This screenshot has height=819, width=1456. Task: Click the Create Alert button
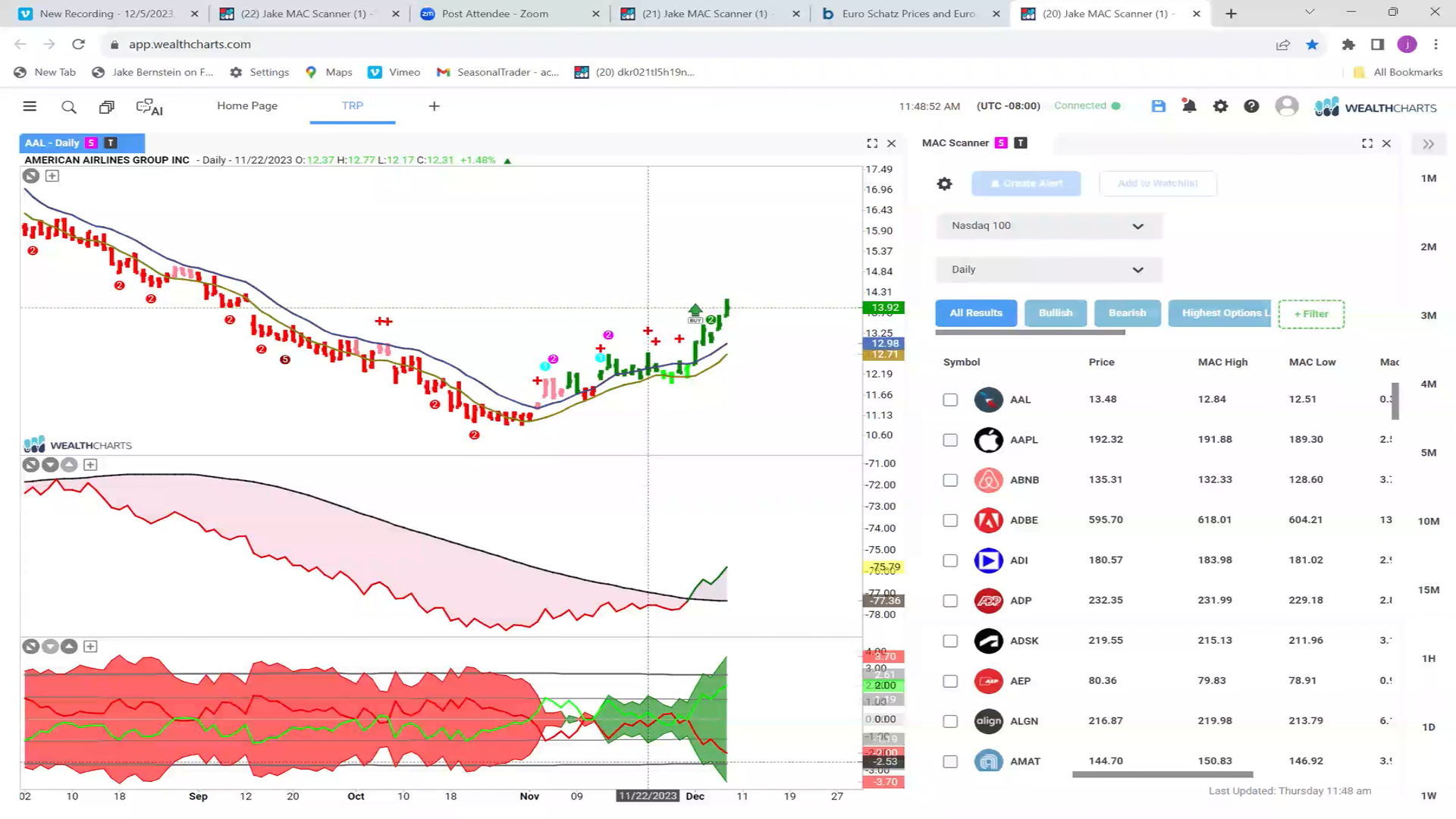click(x=1026, y=184)
